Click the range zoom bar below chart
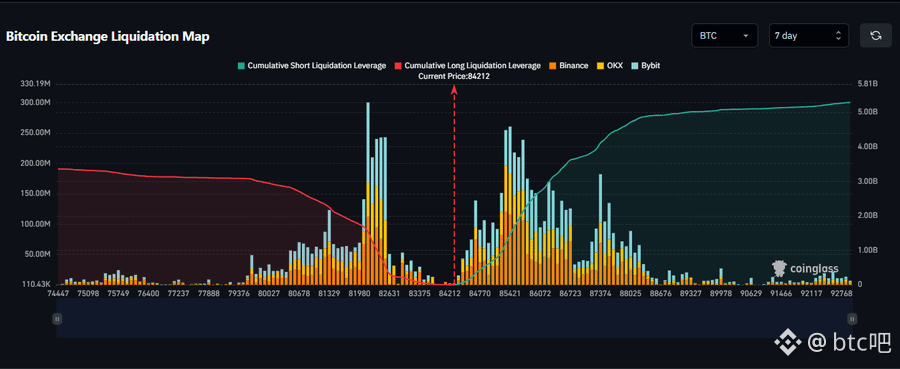Image resolution: width=900 pixels, height=369 pixels. (x=454, y=318)
